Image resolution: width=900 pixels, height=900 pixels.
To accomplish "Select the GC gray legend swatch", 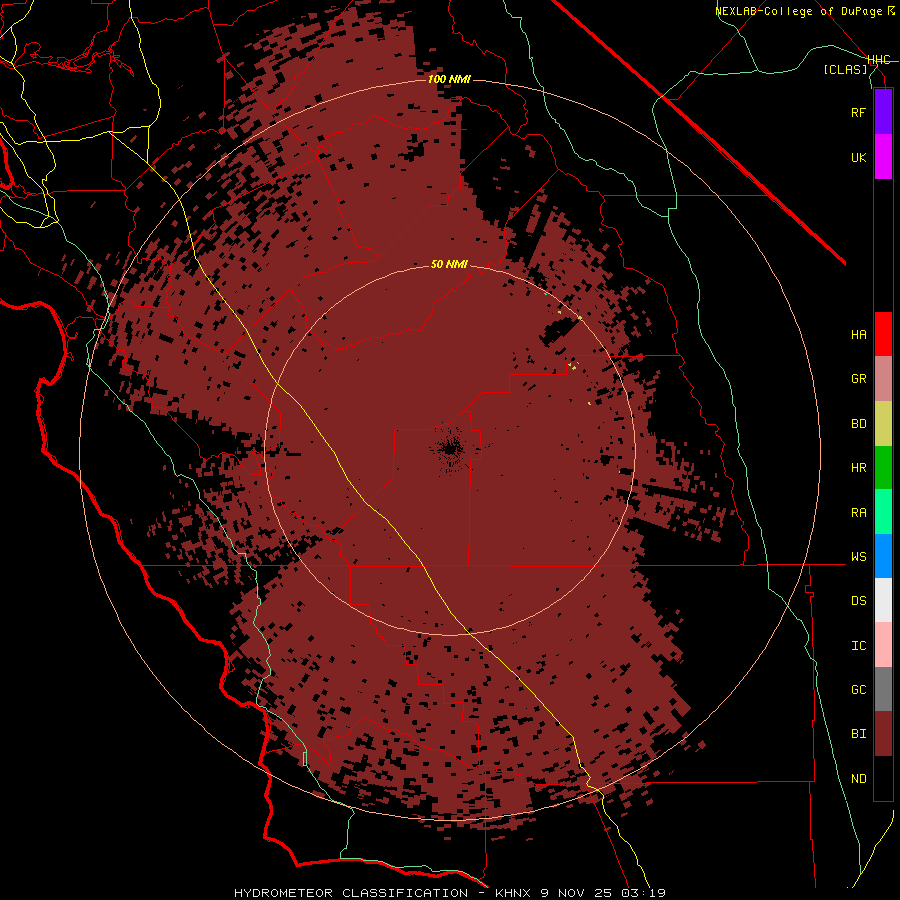I will pyautogui.click(x=883, y=689).
